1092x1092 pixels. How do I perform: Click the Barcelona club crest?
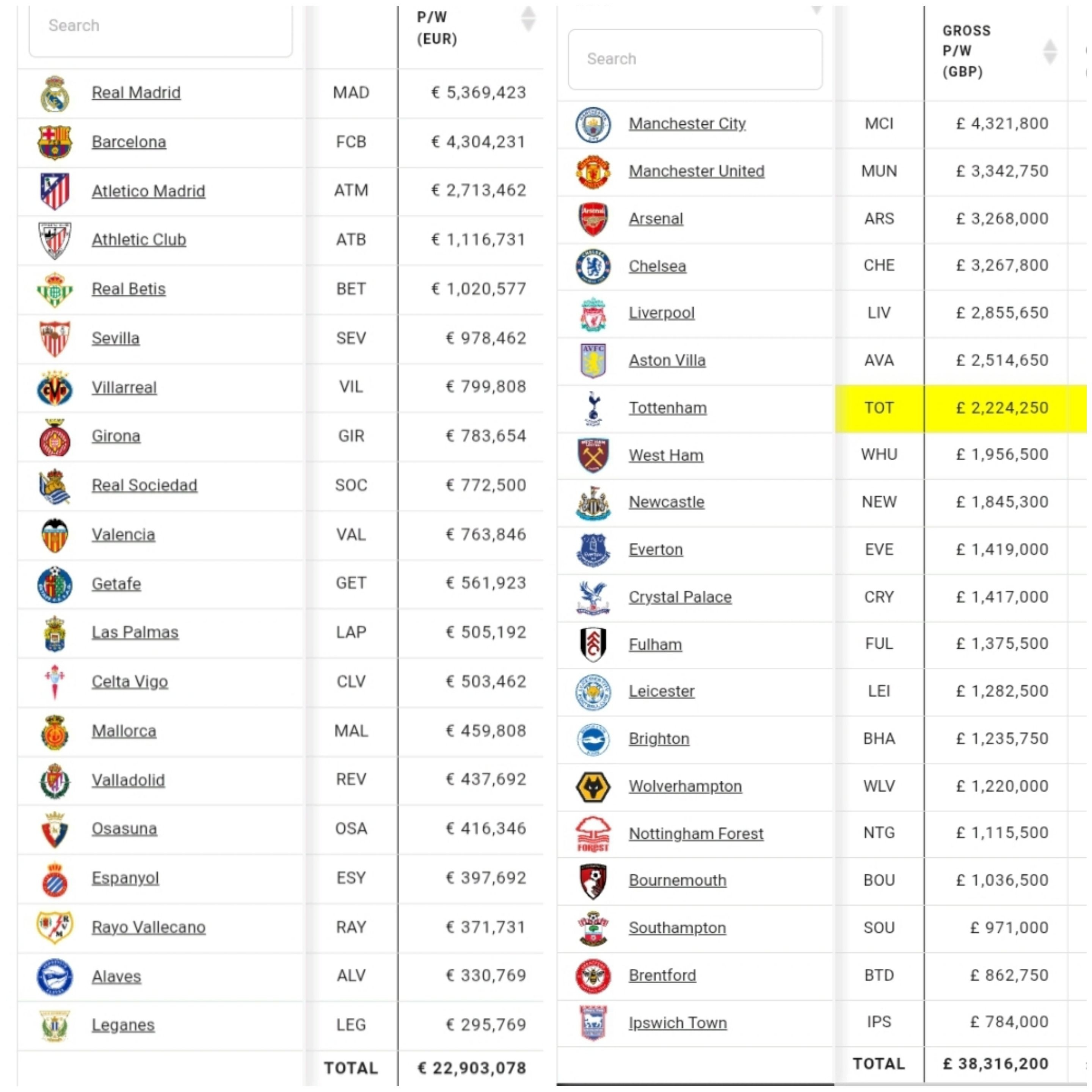(x=55, y=143)
